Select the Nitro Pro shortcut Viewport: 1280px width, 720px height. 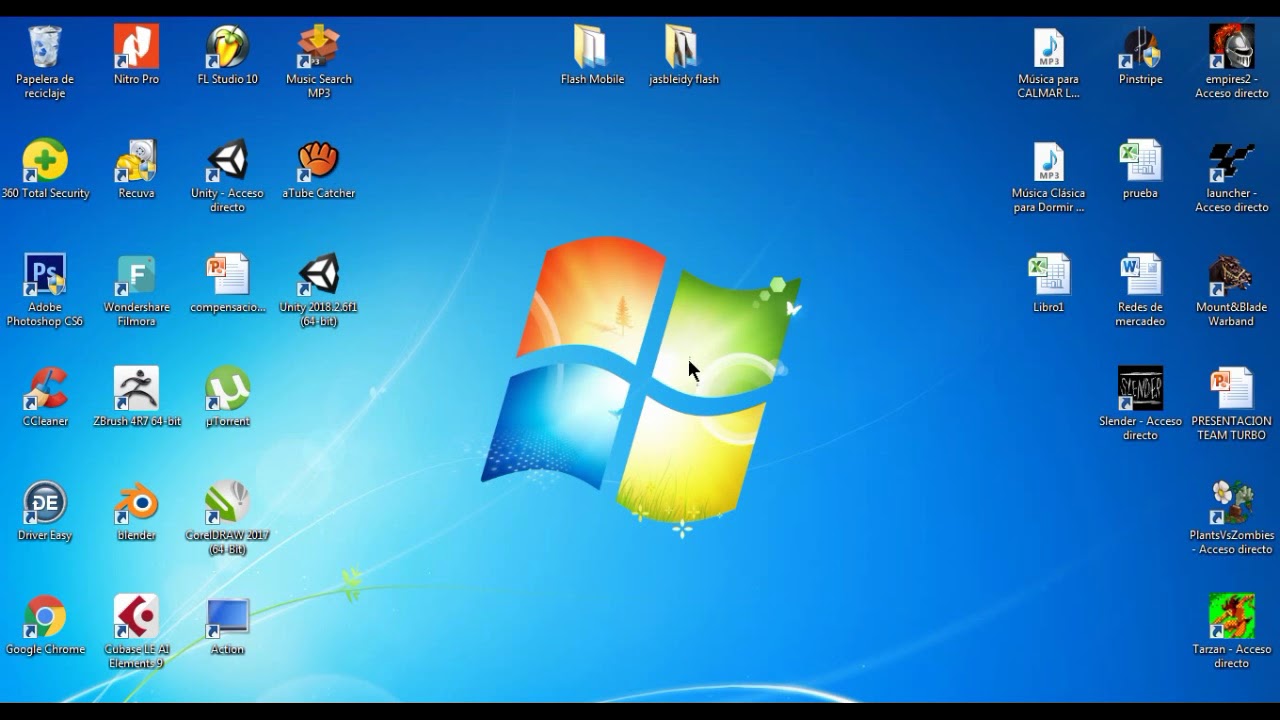coord(136,47)
